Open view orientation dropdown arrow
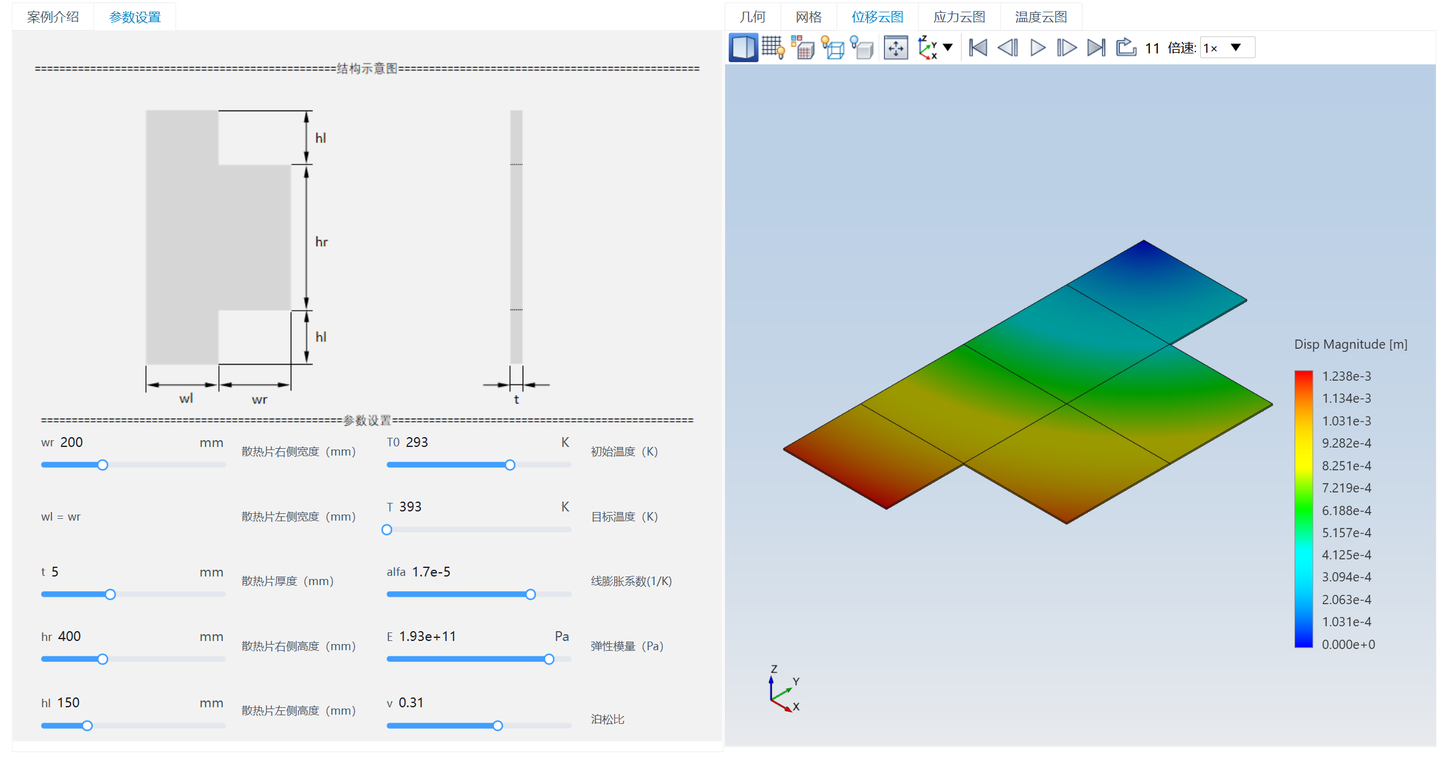 point(948,47)
